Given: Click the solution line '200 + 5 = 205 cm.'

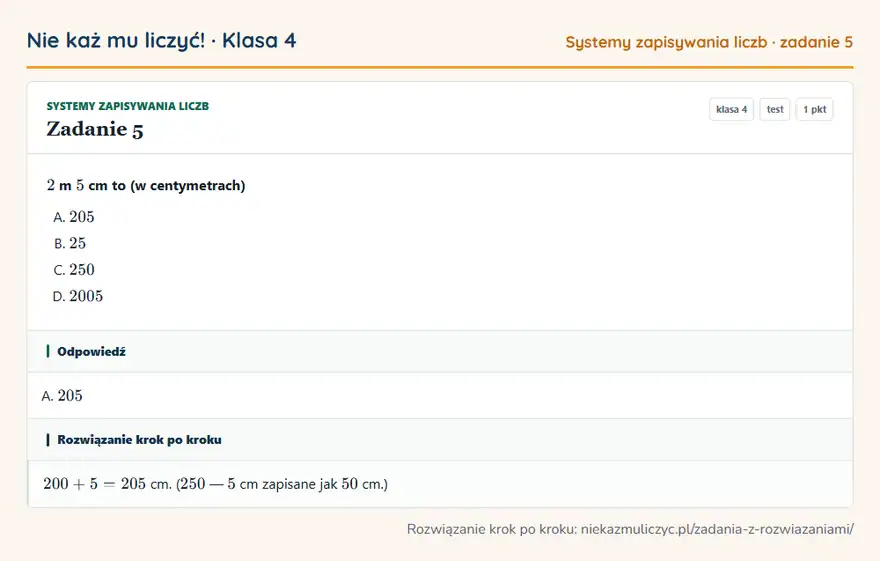Looking at the screenshot, I should point(107,484).
